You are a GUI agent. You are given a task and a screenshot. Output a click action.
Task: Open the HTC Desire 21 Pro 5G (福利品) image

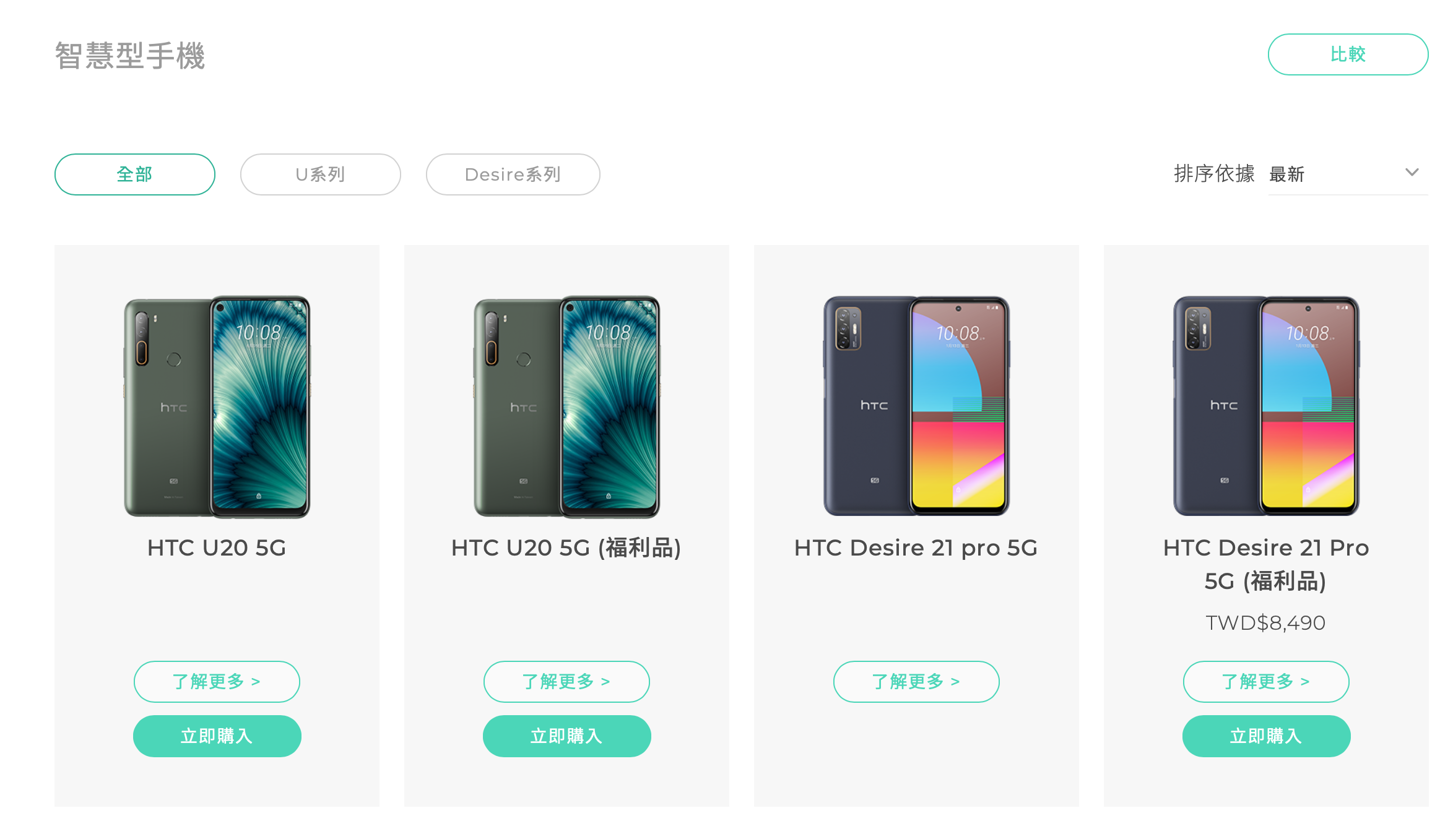coord(1266,406)
